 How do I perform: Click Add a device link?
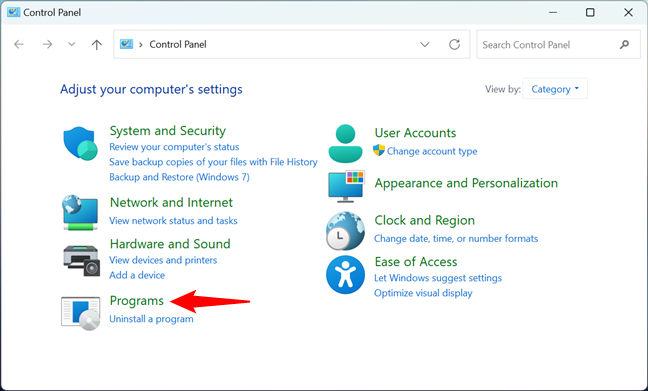(137, 275)
